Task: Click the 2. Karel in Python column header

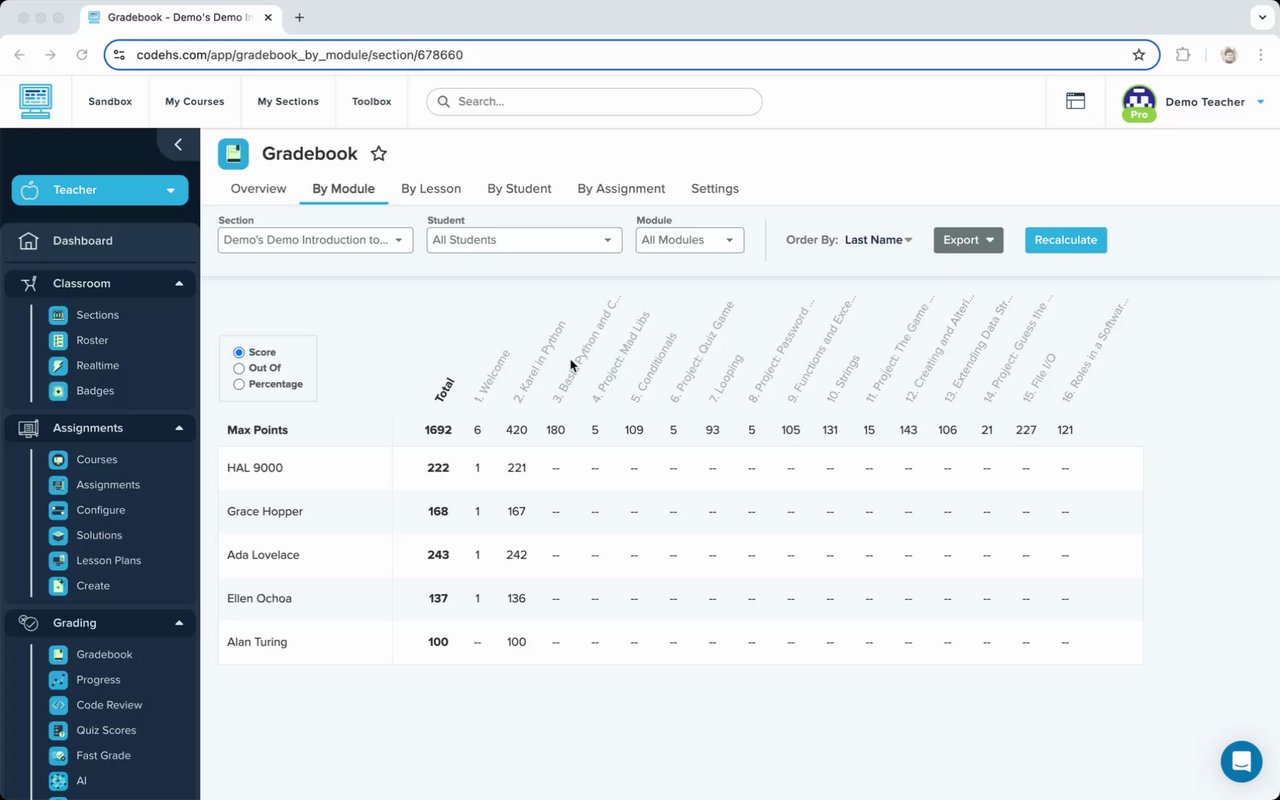Action: (x=540, y=362)
